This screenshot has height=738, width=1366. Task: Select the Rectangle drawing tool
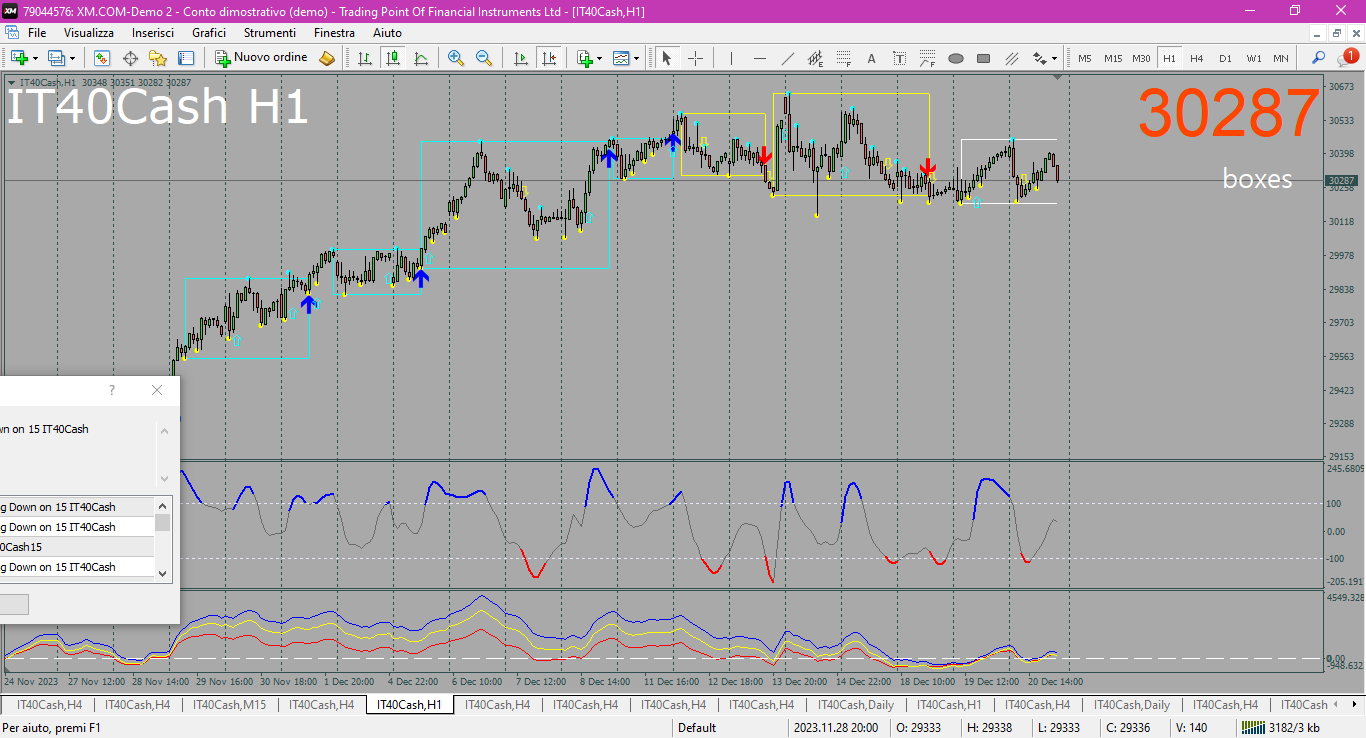point(983,58)
